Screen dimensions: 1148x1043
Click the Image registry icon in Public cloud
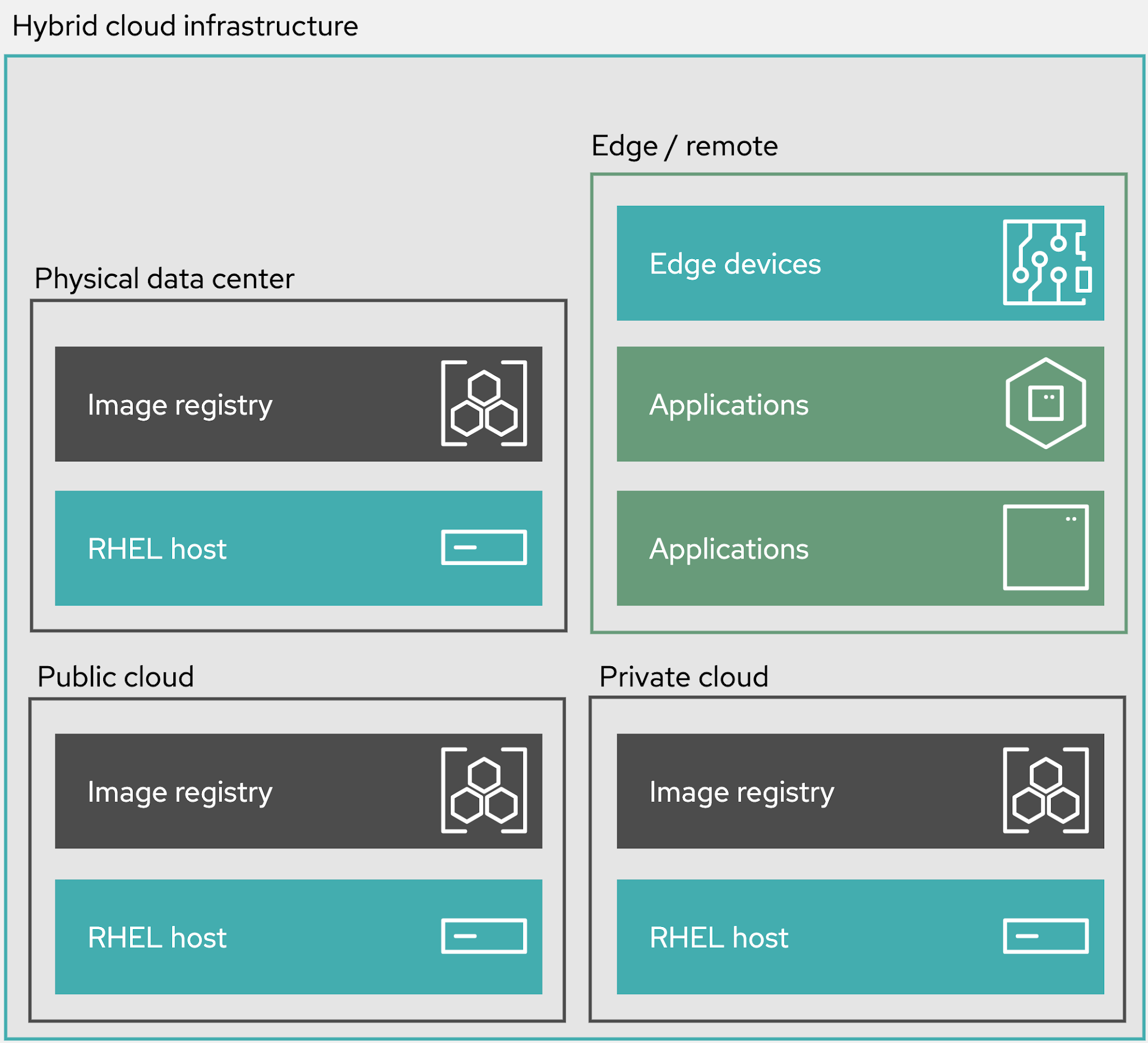pos(485,792)
